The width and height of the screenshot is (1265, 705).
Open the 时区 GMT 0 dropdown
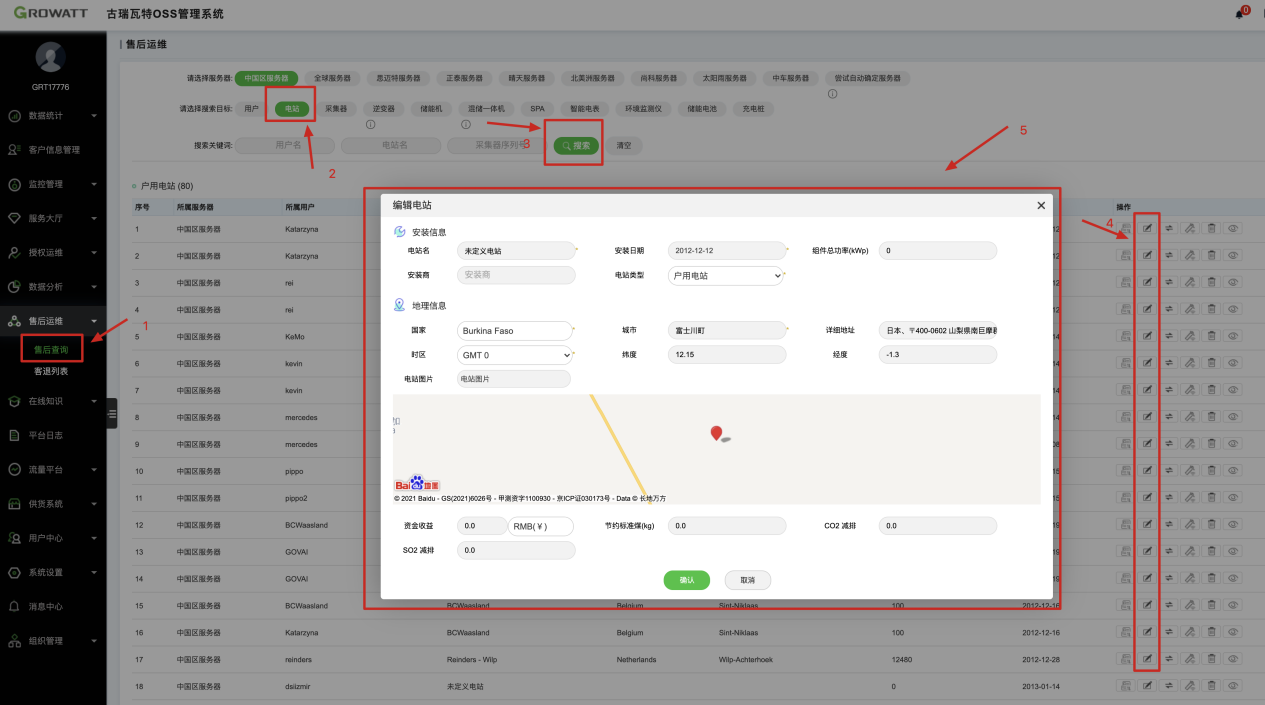click(x=516, y=355)
